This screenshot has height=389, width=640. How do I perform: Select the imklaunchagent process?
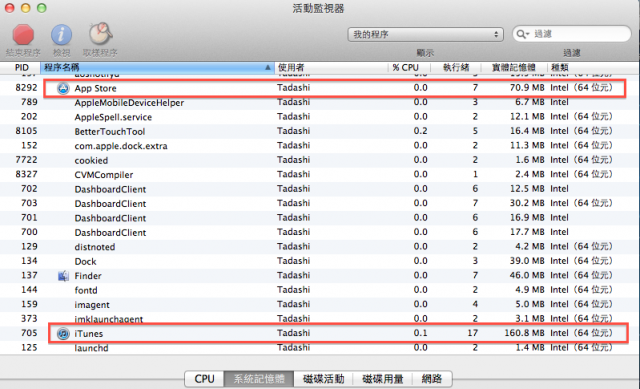320,319
